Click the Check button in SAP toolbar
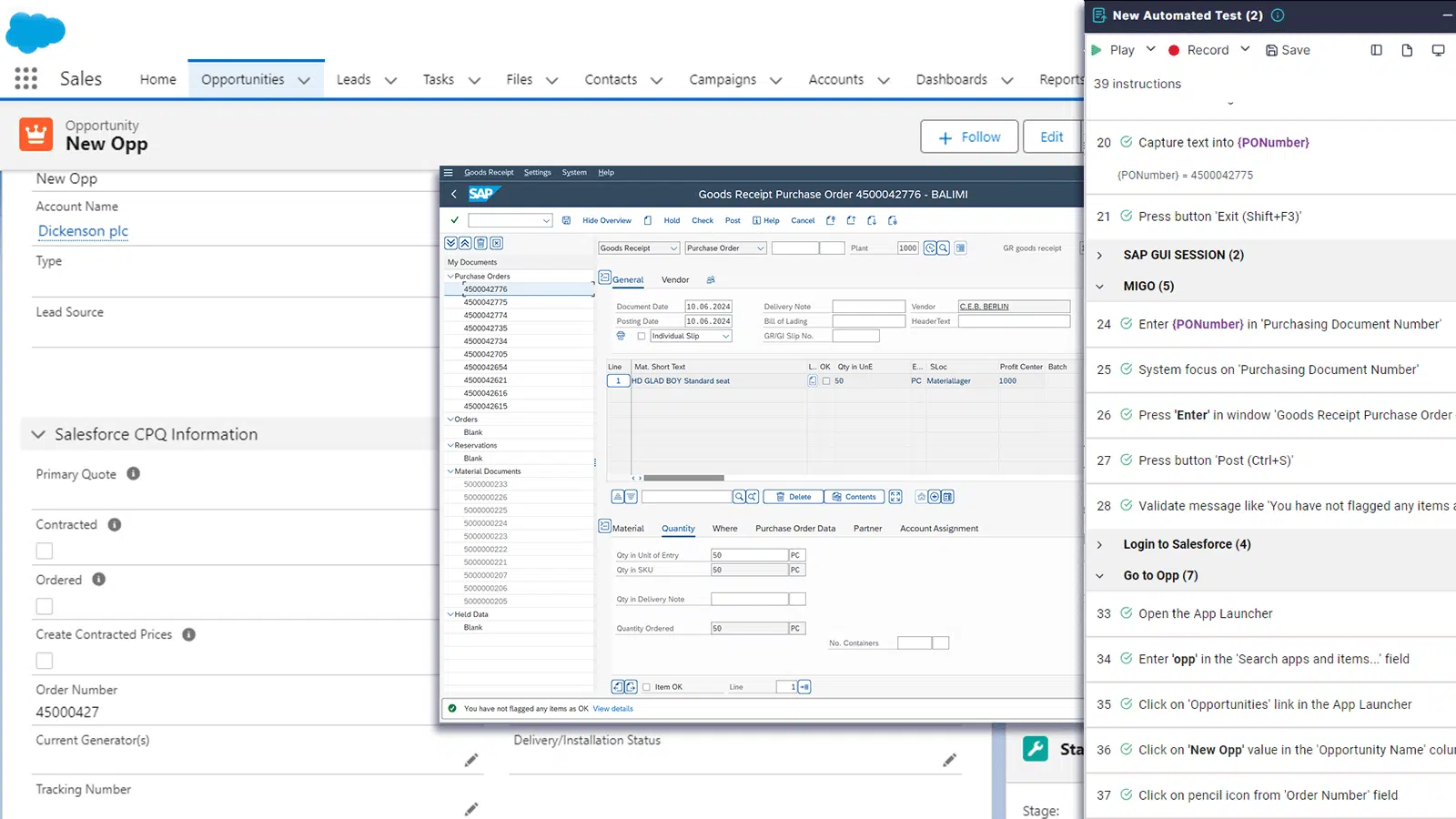This screenshot has height=819, width=1456. click(703, 220)
